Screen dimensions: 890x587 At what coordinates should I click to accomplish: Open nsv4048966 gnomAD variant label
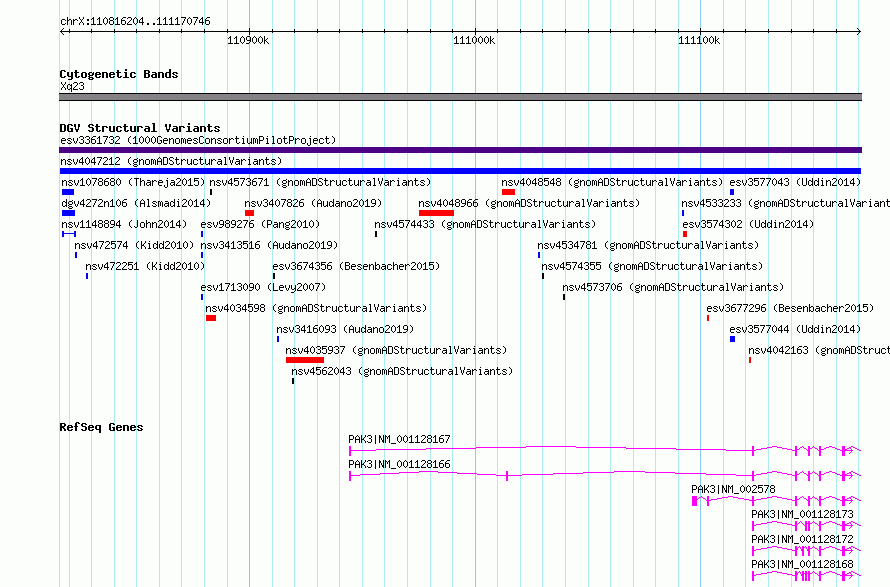(x=529, y=203)
